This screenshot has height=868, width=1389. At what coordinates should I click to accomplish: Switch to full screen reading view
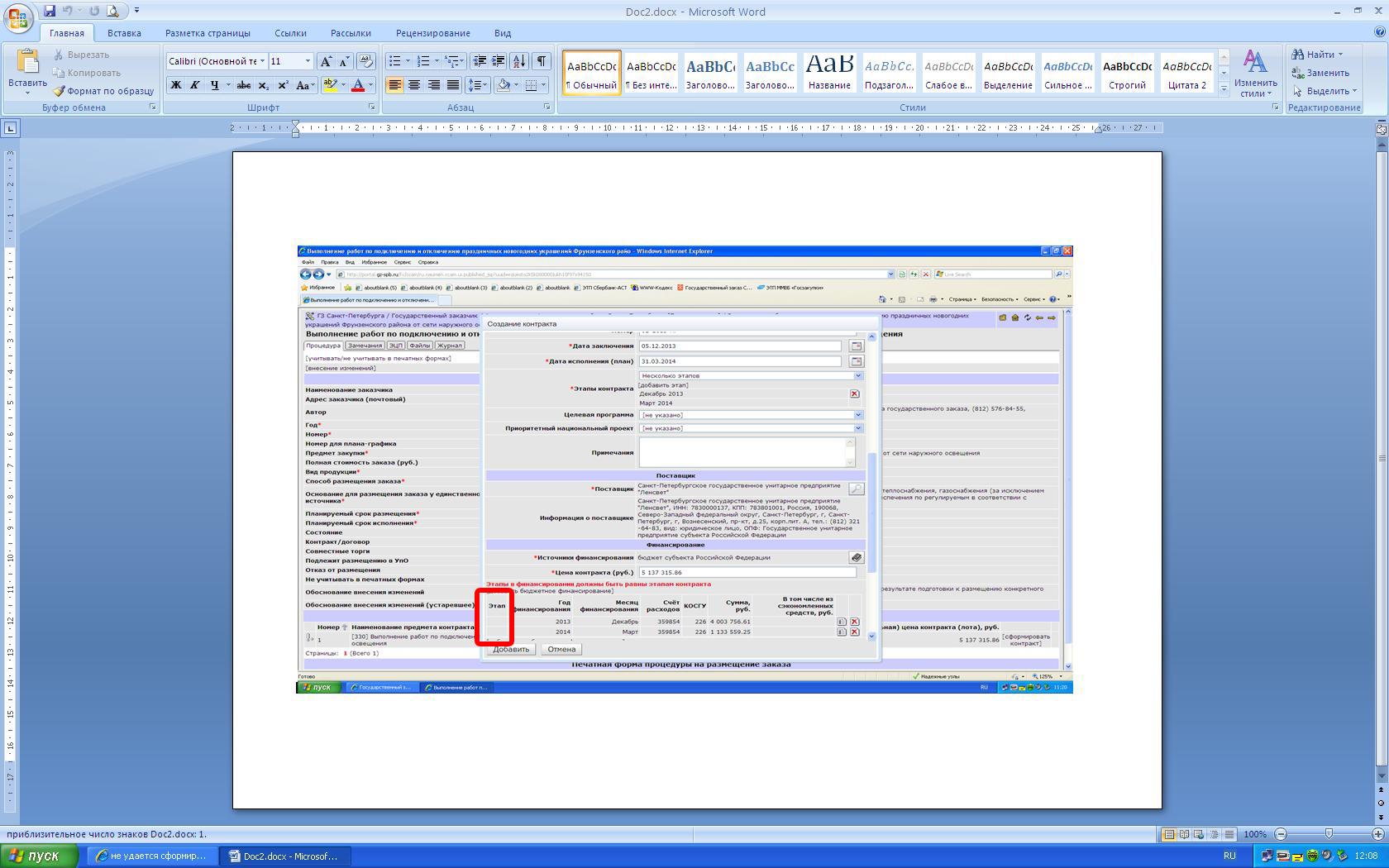click(x=1184, y=834)
